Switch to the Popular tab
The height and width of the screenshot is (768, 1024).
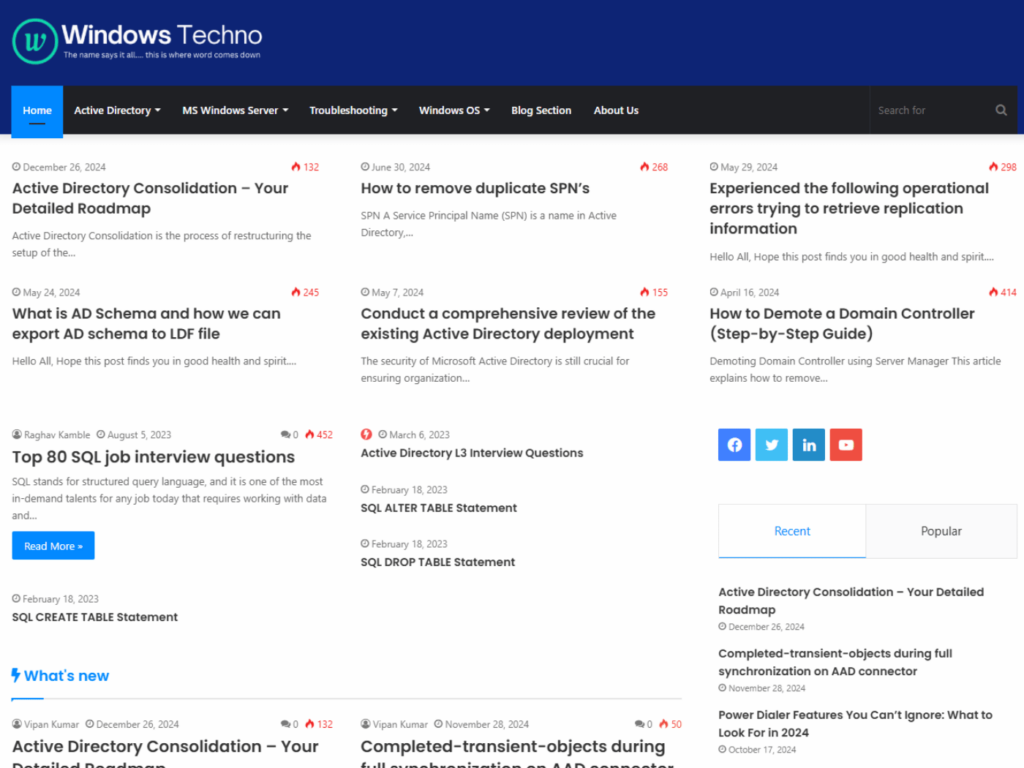point(940,531)
